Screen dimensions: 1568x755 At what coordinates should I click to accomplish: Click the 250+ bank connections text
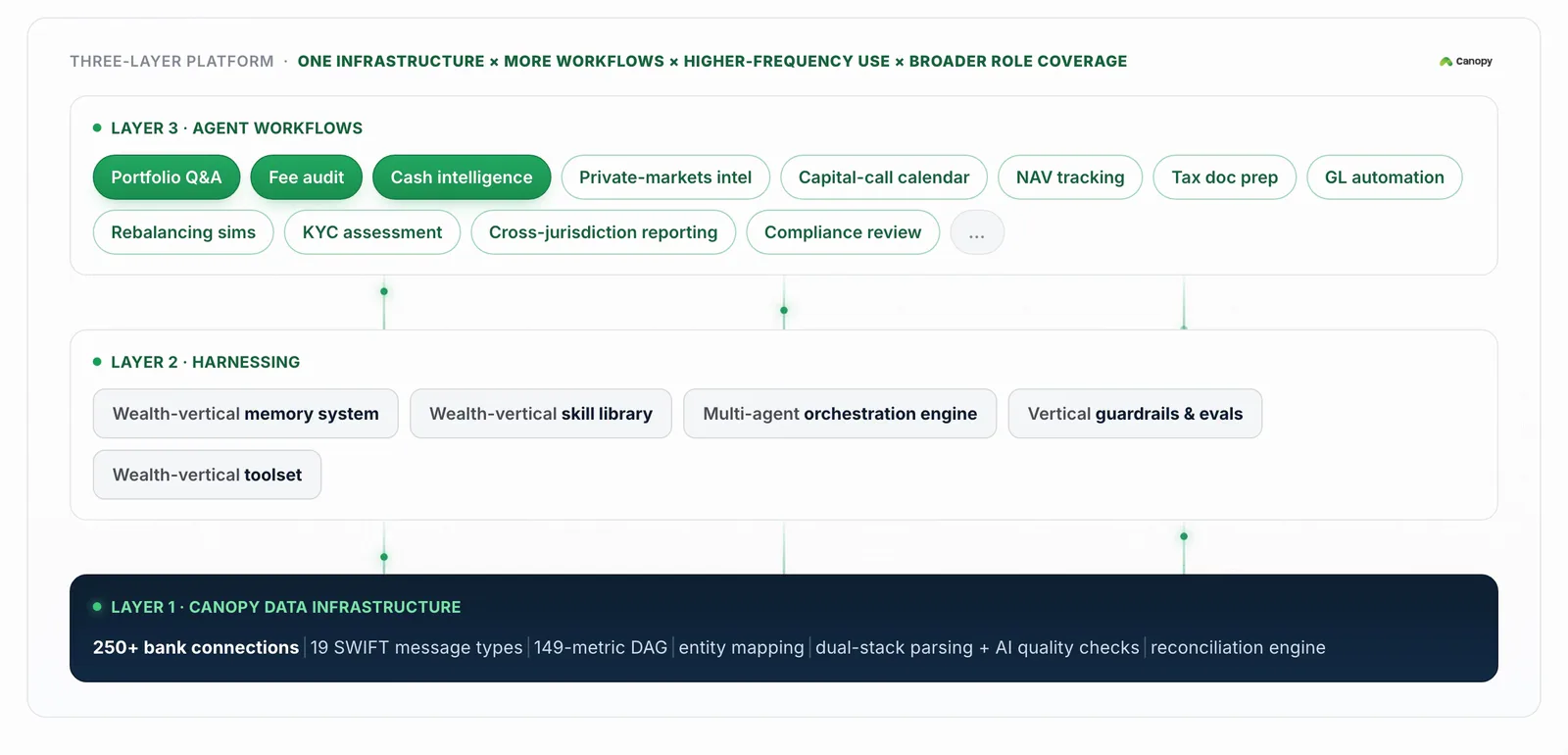tap(196, 647)
